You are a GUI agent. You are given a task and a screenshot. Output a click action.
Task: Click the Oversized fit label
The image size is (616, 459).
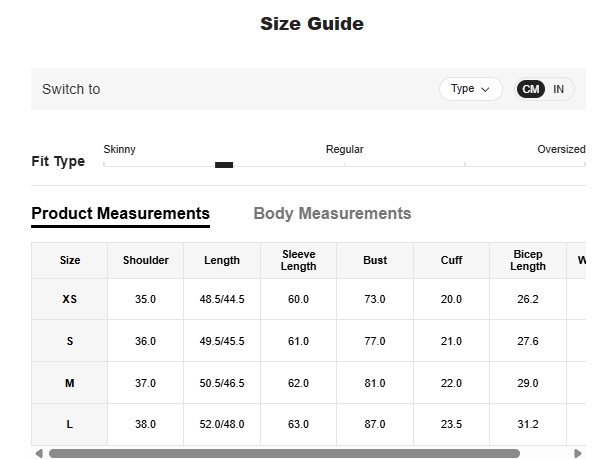click(560, 149)
